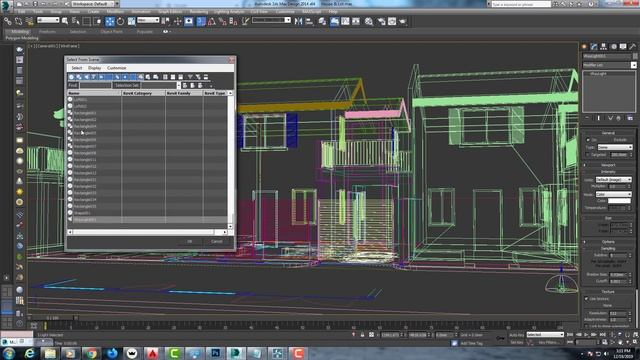Viewport: 640px width, 360px height.
Task: Open the Modifiers menu
Action: (x=116, y=12)
